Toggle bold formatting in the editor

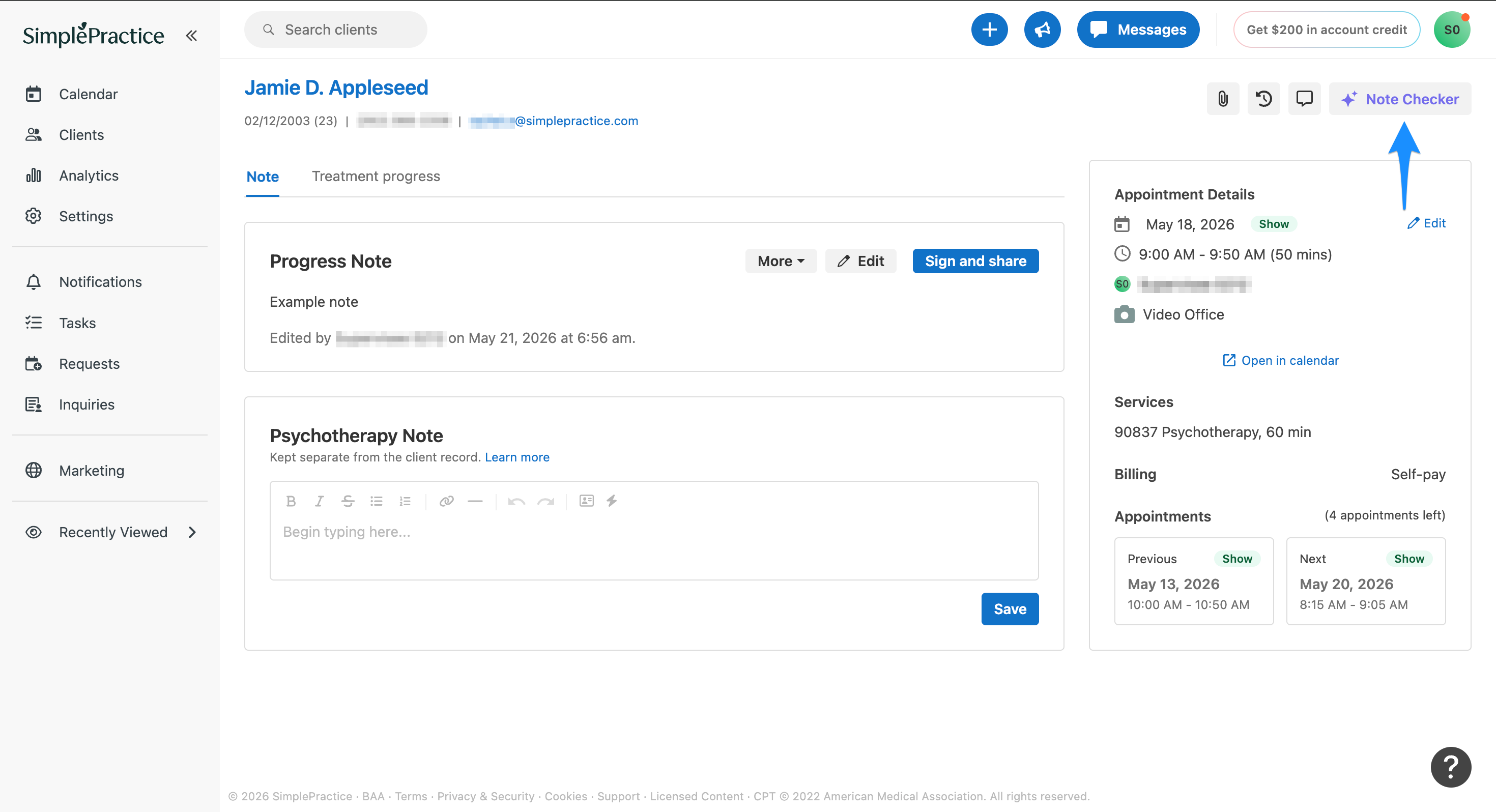tap(291, 501)
